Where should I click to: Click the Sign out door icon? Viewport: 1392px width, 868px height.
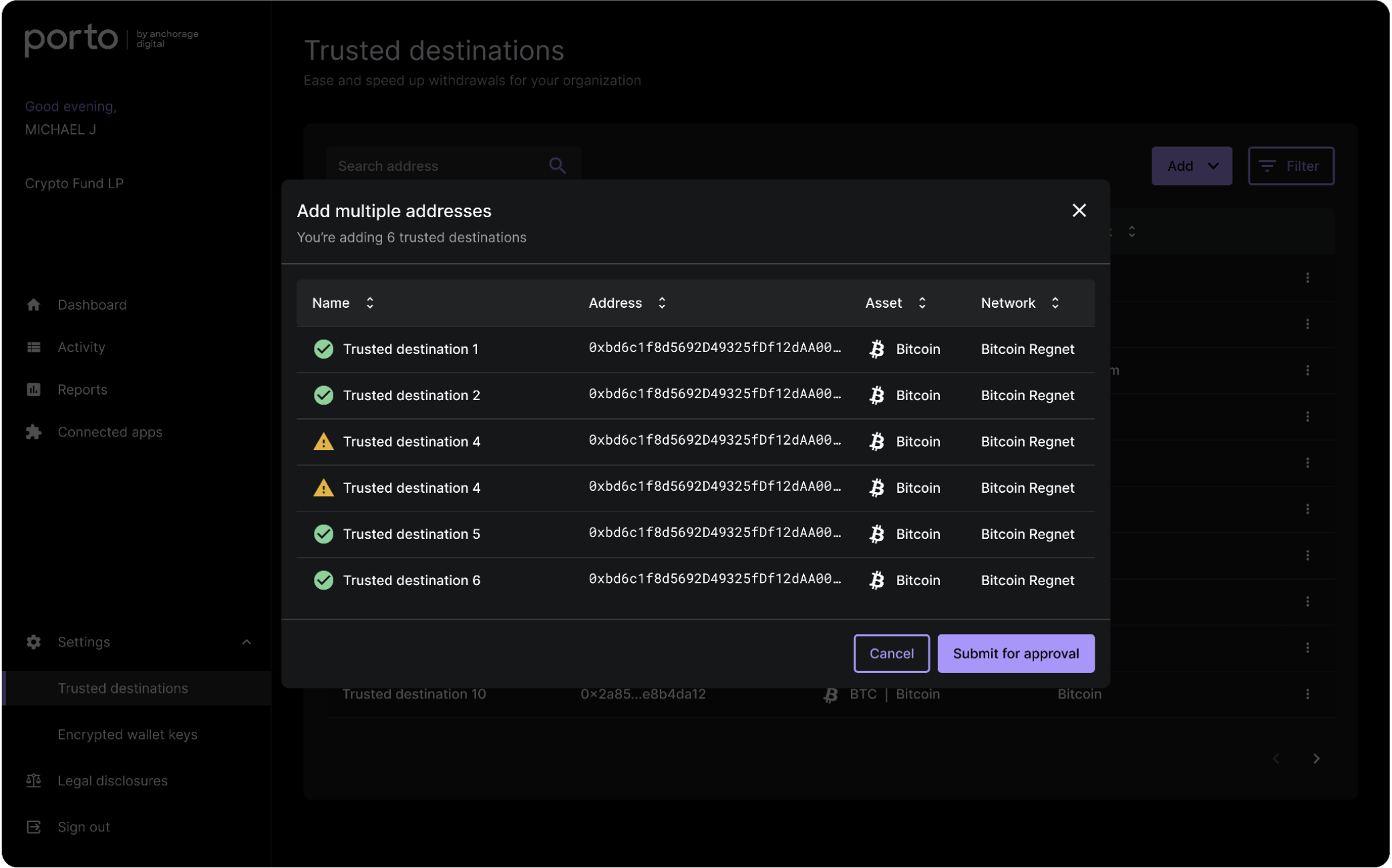click(x=33, y=827)
